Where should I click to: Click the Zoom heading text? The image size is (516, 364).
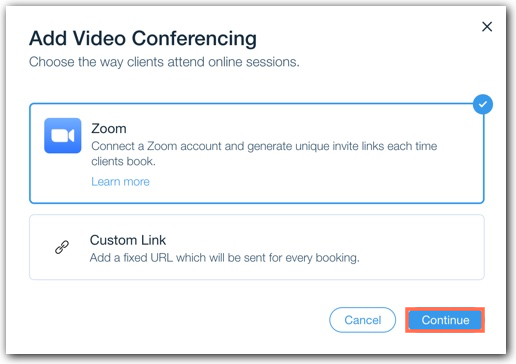[x=109, y=129]
